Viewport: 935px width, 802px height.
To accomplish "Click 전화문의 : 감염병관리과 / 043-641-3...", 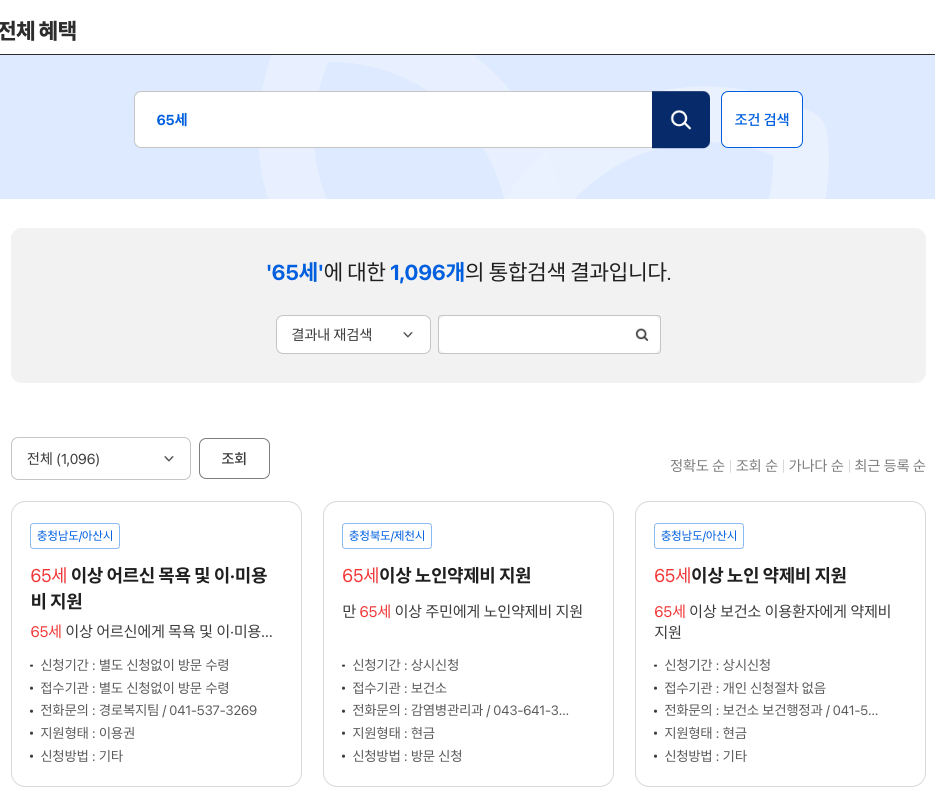I will point(460,710).
